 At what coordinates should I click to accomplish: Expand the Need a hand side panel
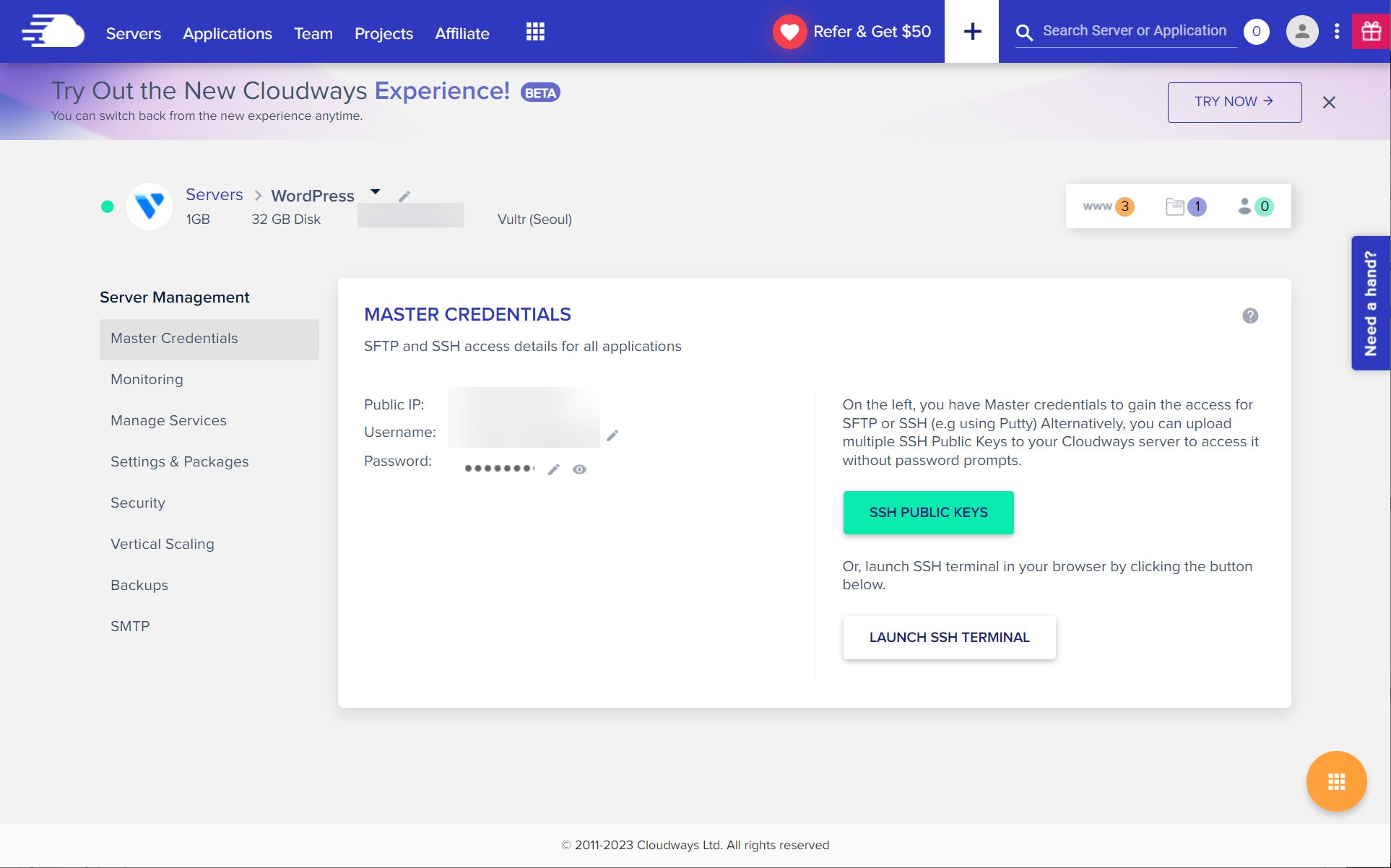coord(1370,303)
